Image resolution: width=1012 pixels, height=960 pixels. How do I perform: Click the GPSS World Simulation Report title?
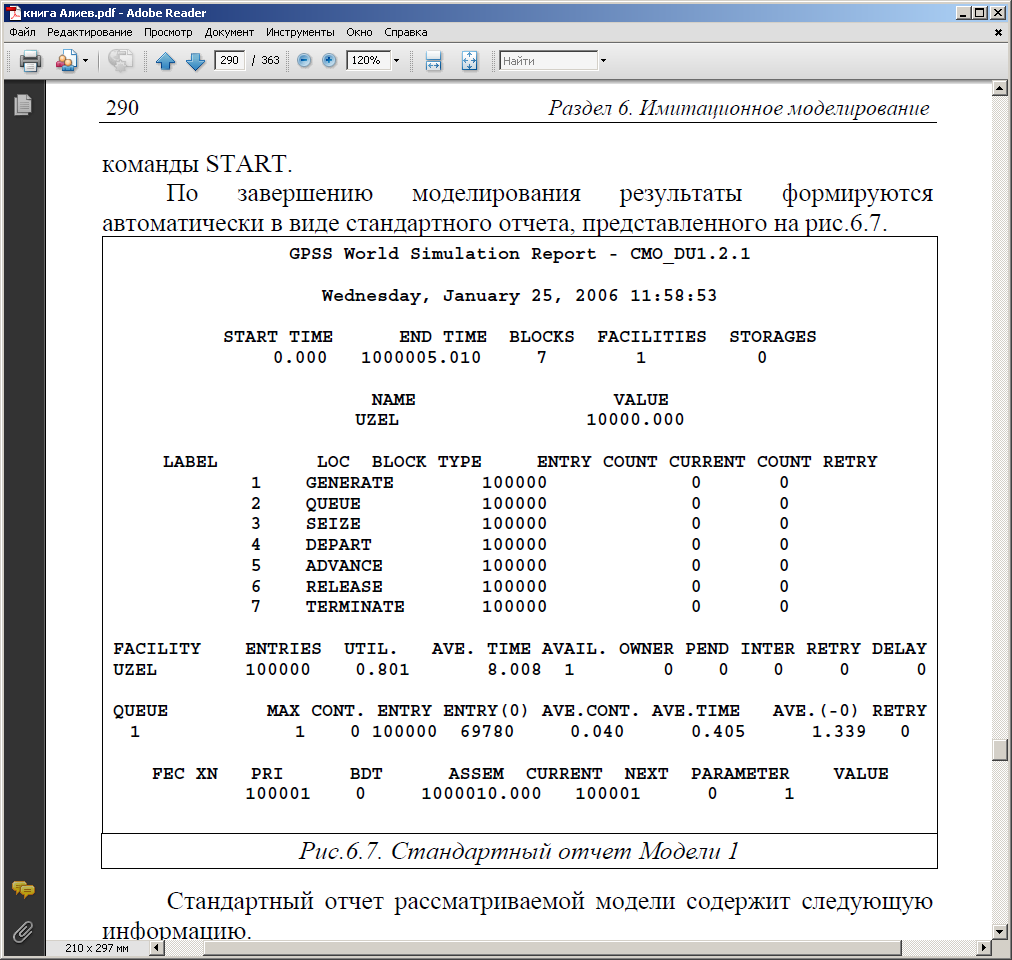click(520, 254)
